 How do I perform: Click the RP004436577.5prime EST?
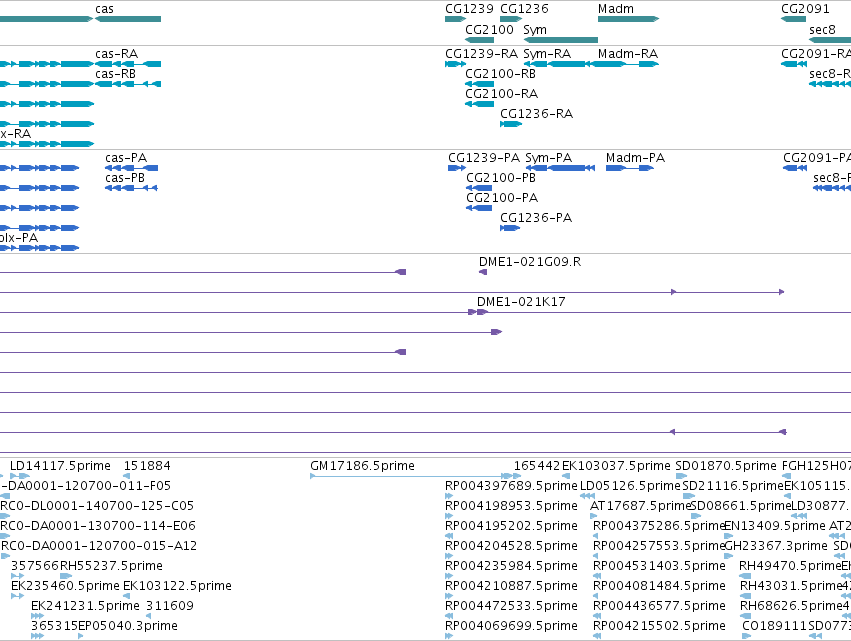(x=596, y=616)
